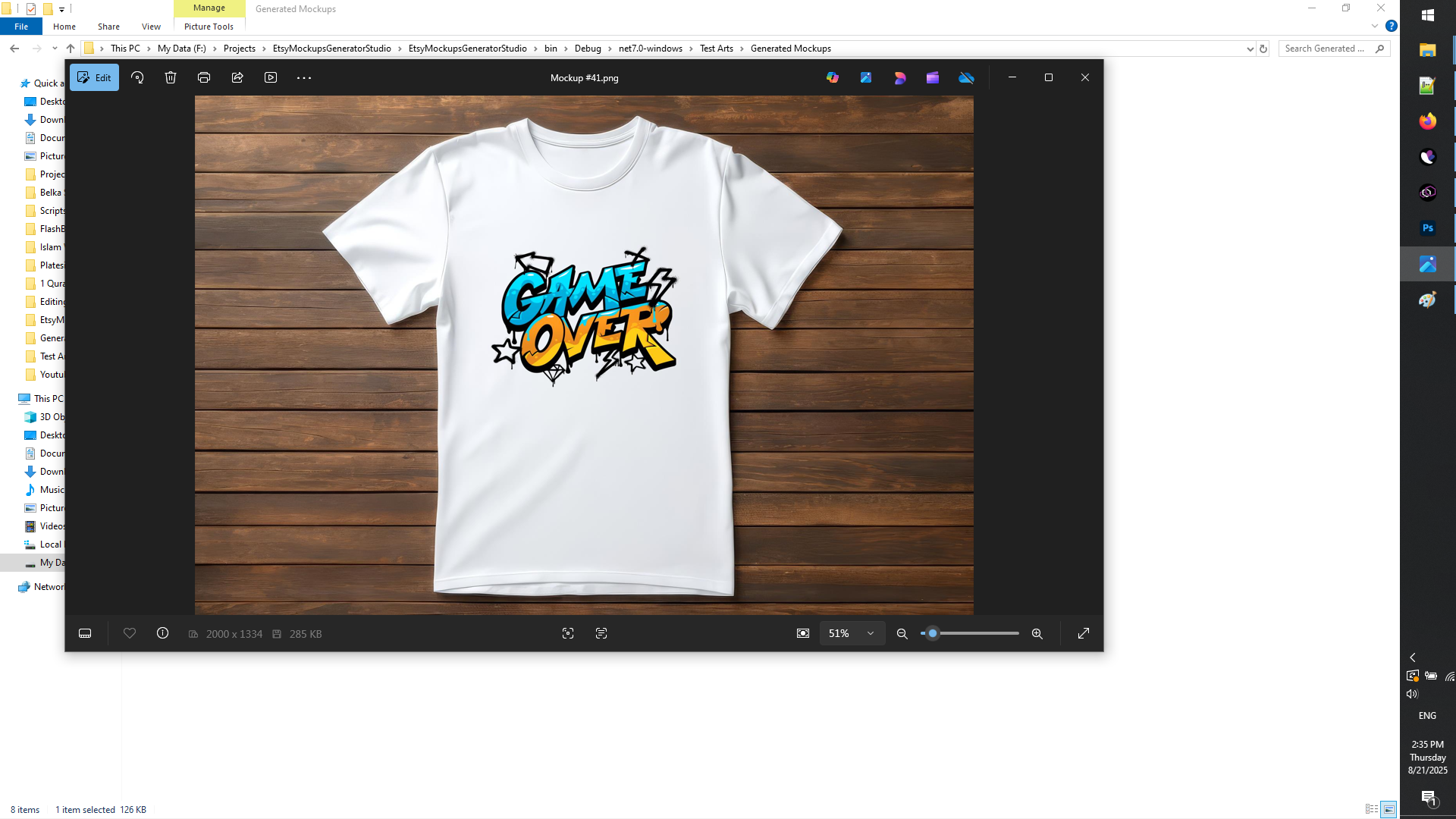Start a slideshow of the mockups
This screenshot has width=1456, height=819.
270,77
